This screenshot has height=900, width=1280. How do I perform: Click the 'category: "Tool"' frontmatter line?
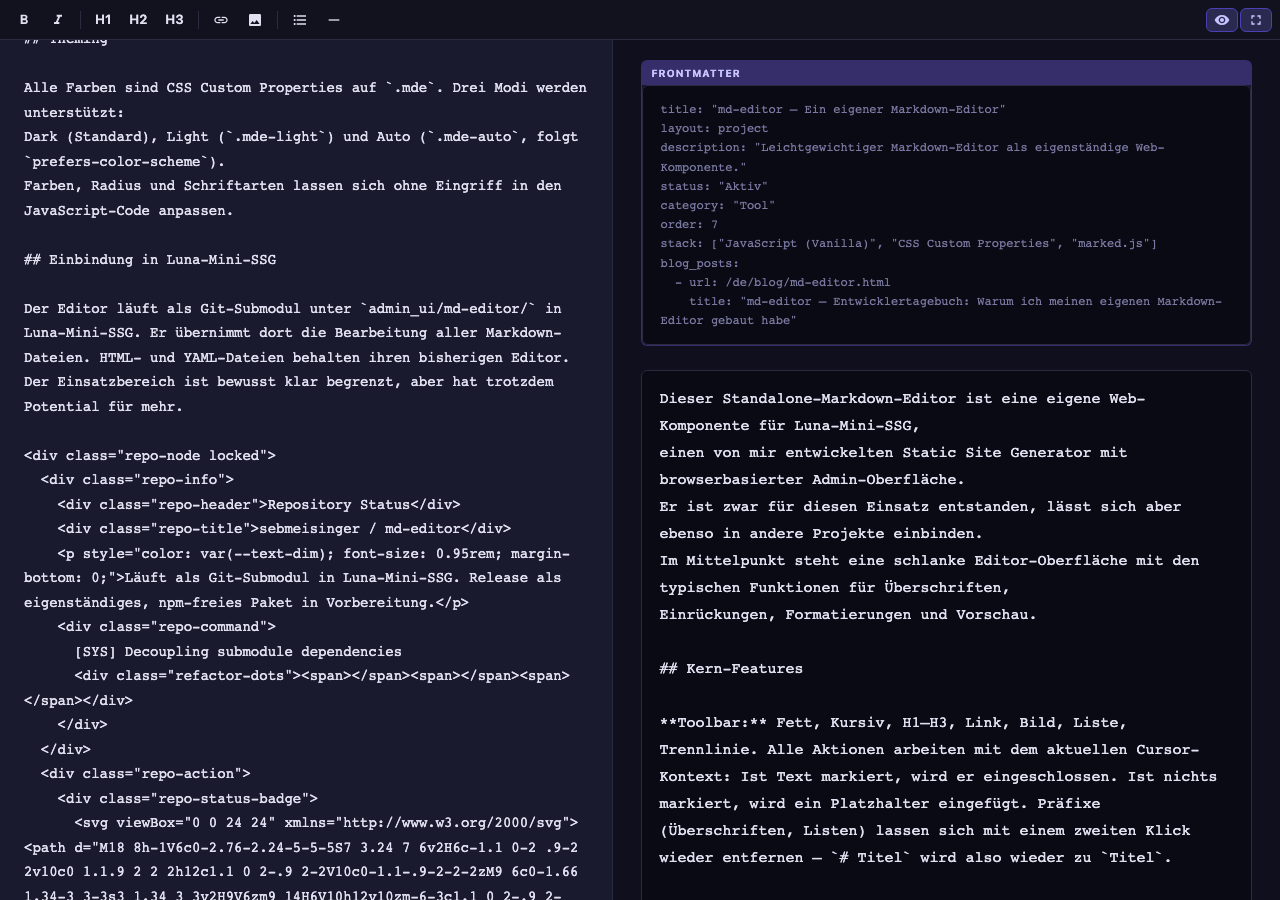pos(718,205)
